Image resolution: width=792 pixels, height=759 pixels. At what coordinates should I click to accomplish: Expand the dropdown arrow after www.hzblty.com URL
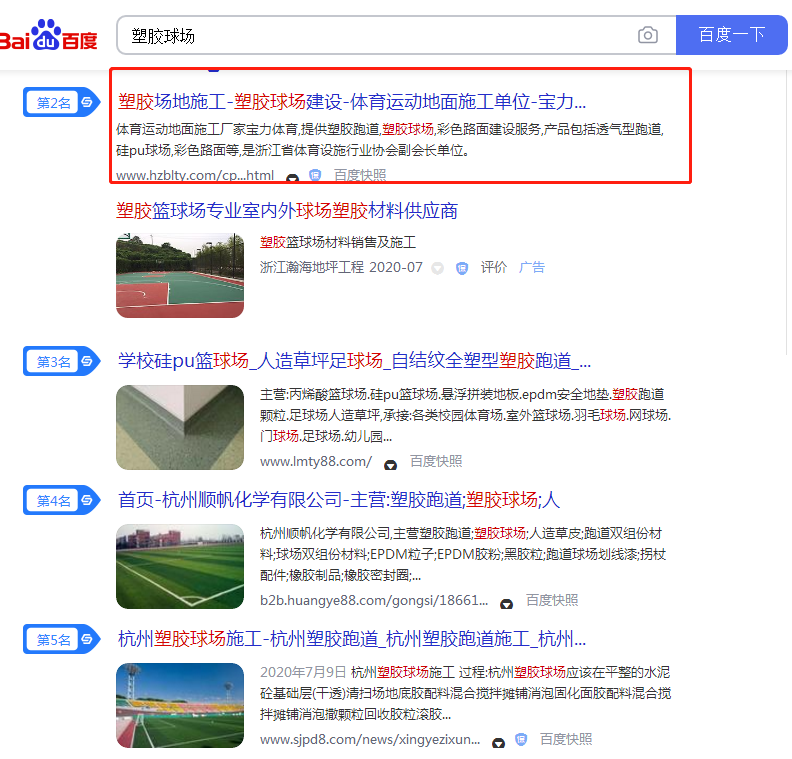[x=292, y=178]
